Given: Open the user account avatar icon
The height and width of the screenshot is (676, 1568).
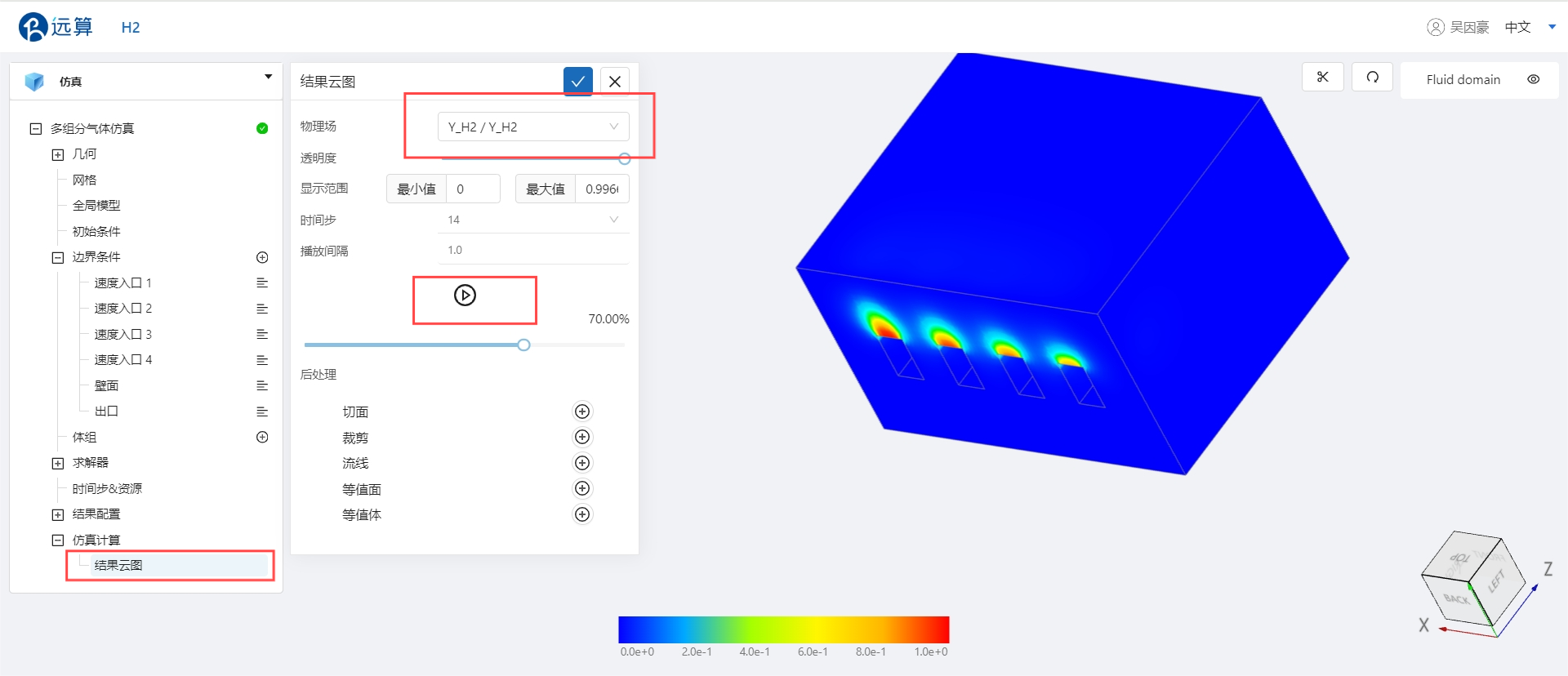Looking at the screenshot, I should (1435, 27).
